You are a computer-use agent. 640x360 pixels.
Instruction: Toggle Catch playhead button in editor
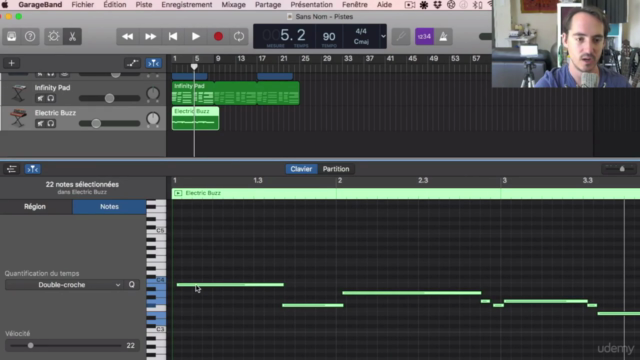pyautogui.click(x=33, y=169)
